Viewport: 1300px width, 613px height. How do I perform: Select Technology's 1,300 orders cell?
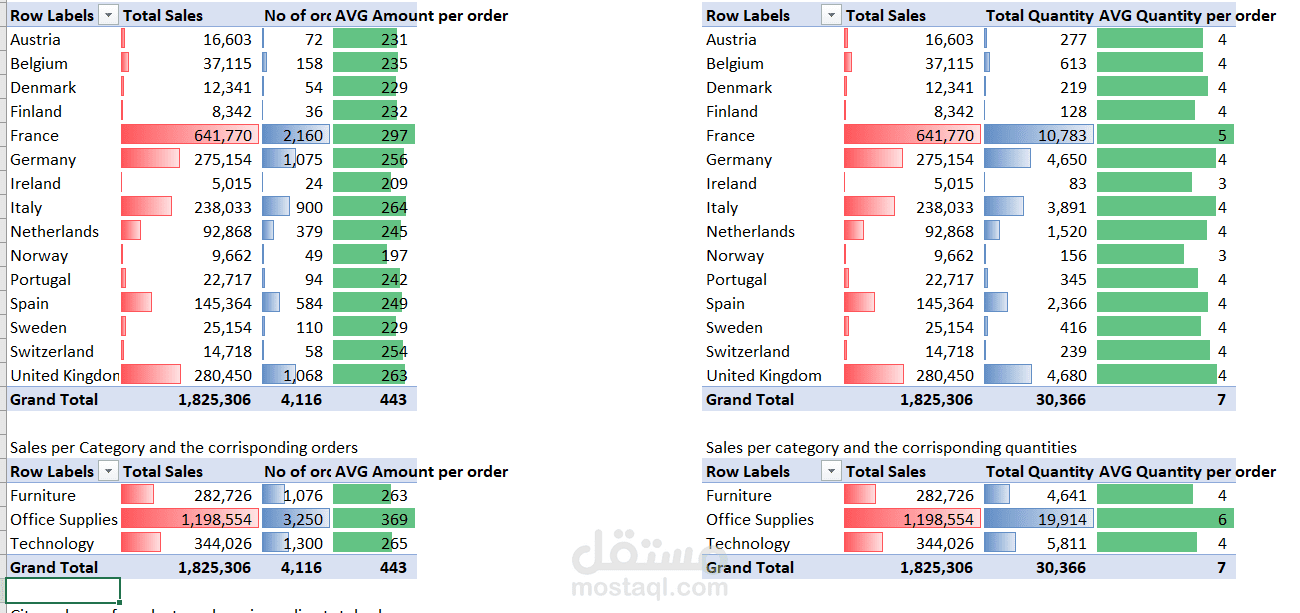[296, 543]
